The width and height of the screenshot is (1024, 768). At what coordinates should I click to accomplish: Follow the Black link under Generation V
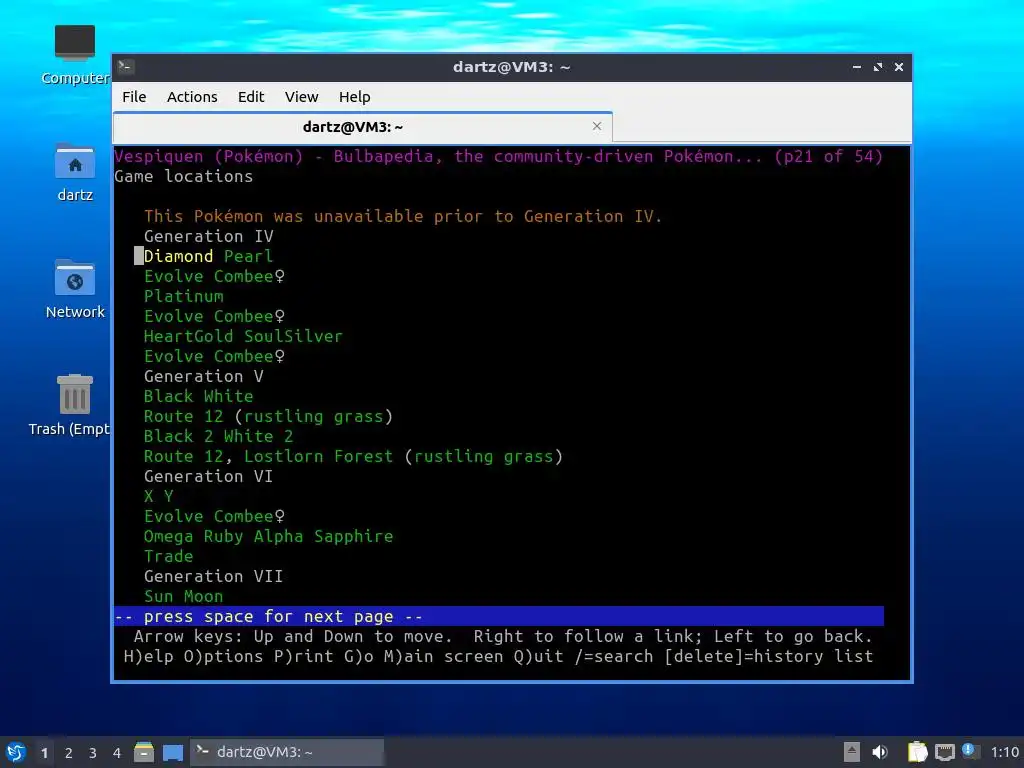coord(168,396)
